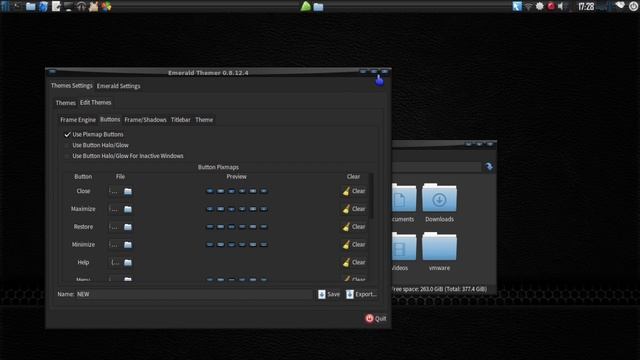
Task: Clear the Close button pixmap
Action: [x=354, y=191]
